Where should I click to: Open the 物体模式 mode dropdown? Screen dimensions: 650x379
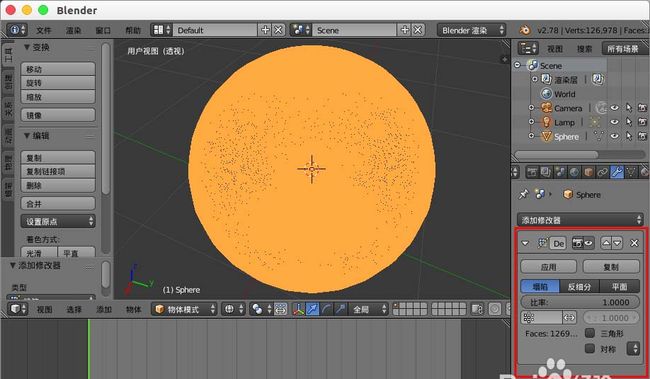(184, 309)
